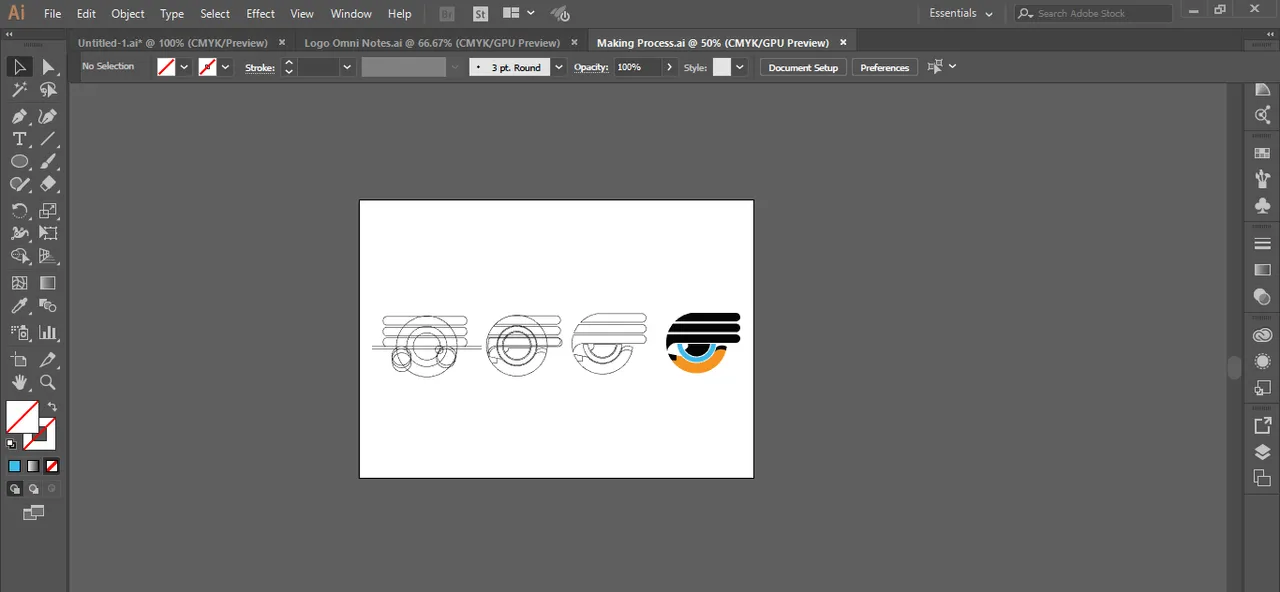Select the Mesh tool
Screen dimensions: 1280x592
pos(19,284)
